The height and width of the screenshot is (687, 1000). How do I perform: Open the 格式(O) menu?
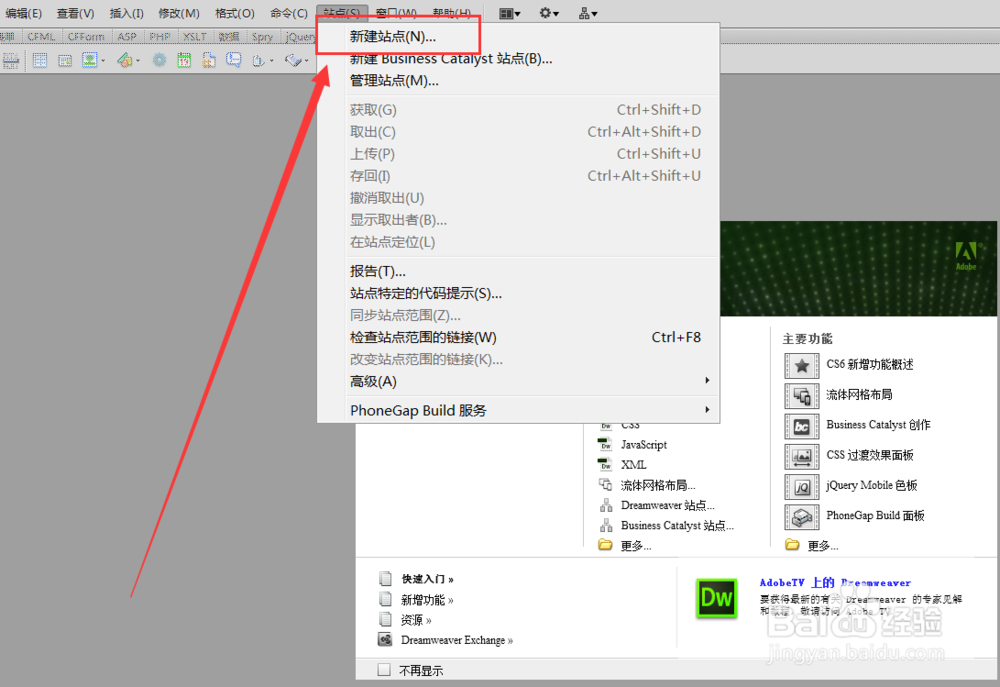[235, 13]
